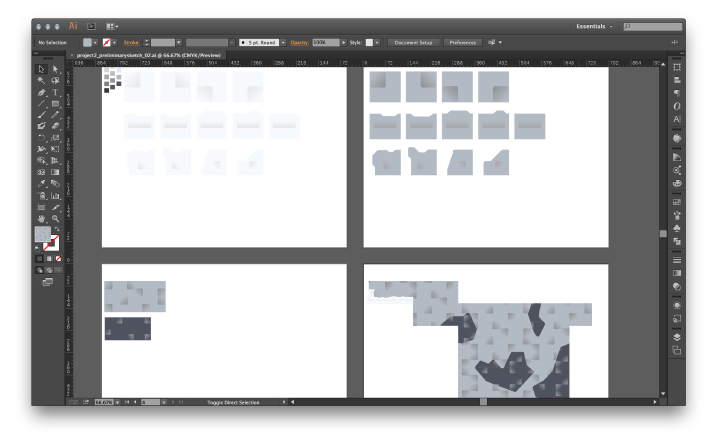Reset to default fill and stroke
The image size is (717, 448).
tap(37, 249)
